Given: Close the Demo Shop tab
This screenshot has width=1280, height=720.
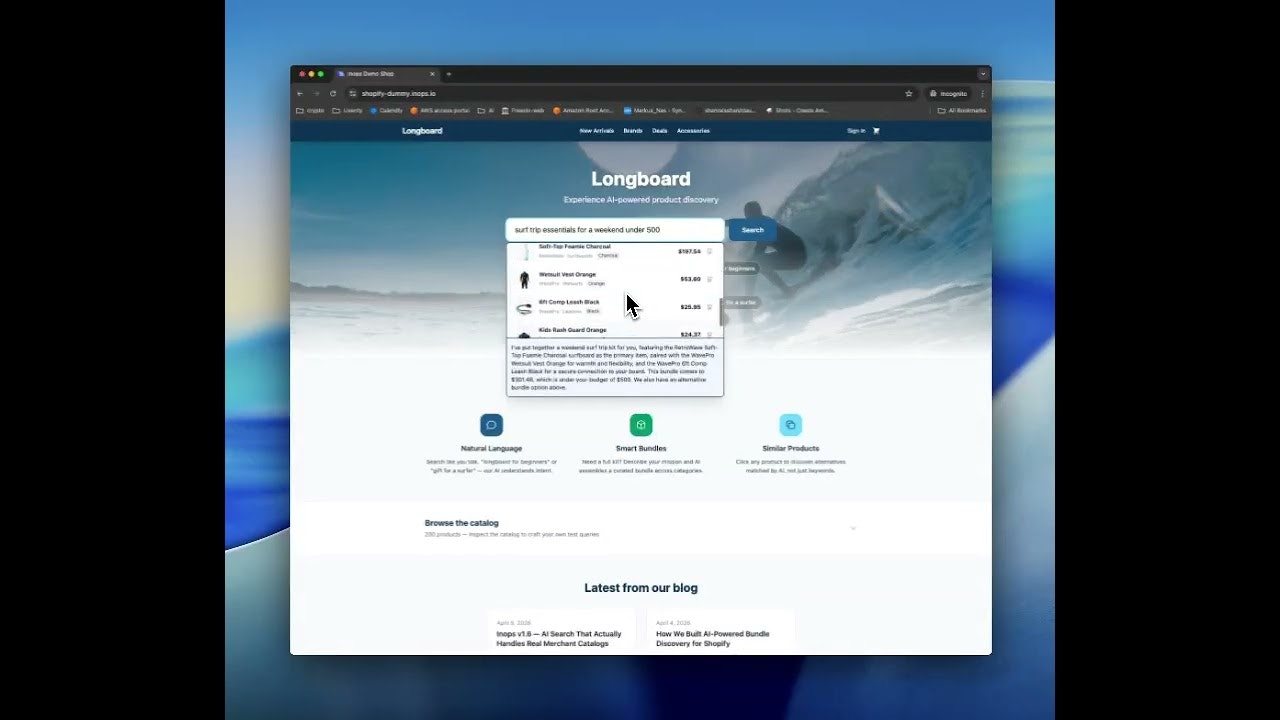Looking at the screenshot, I should pyautogui.click(x=432, y=74).
